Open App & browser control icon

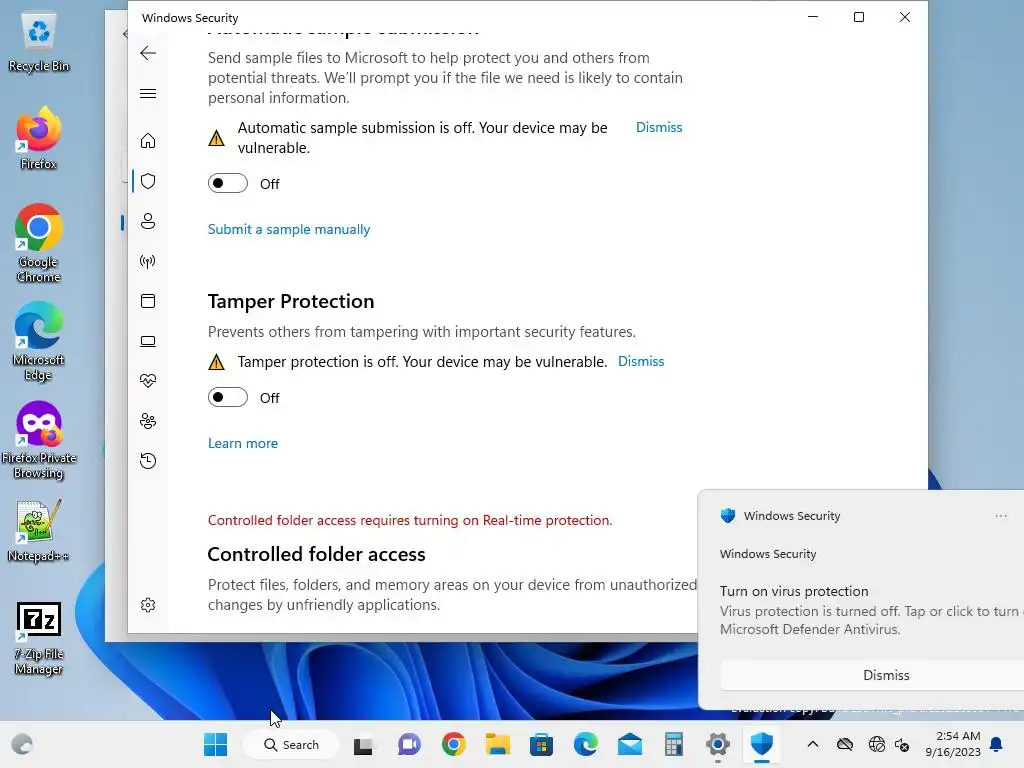tap(148, 301)
